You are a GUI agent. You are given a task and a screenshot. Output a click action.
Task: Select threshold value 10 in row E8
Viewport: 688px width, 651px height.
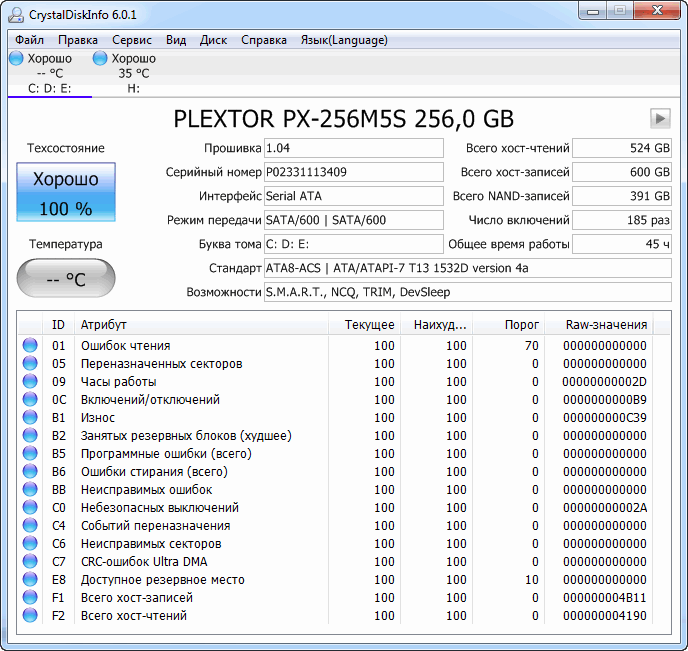coord(531,579)
